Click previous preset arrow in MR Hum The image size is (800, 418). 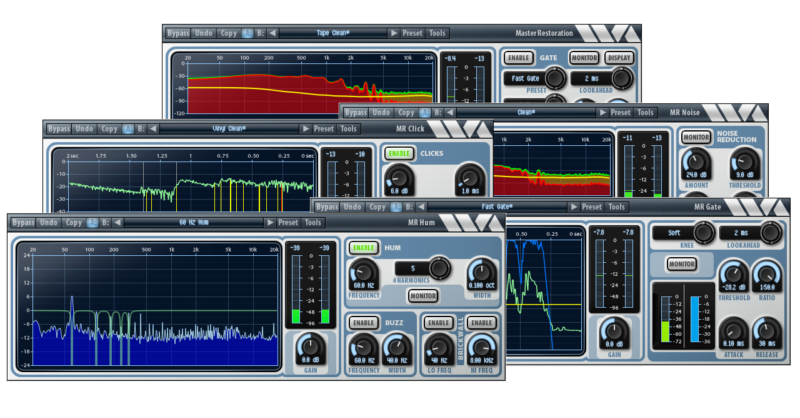118,223
